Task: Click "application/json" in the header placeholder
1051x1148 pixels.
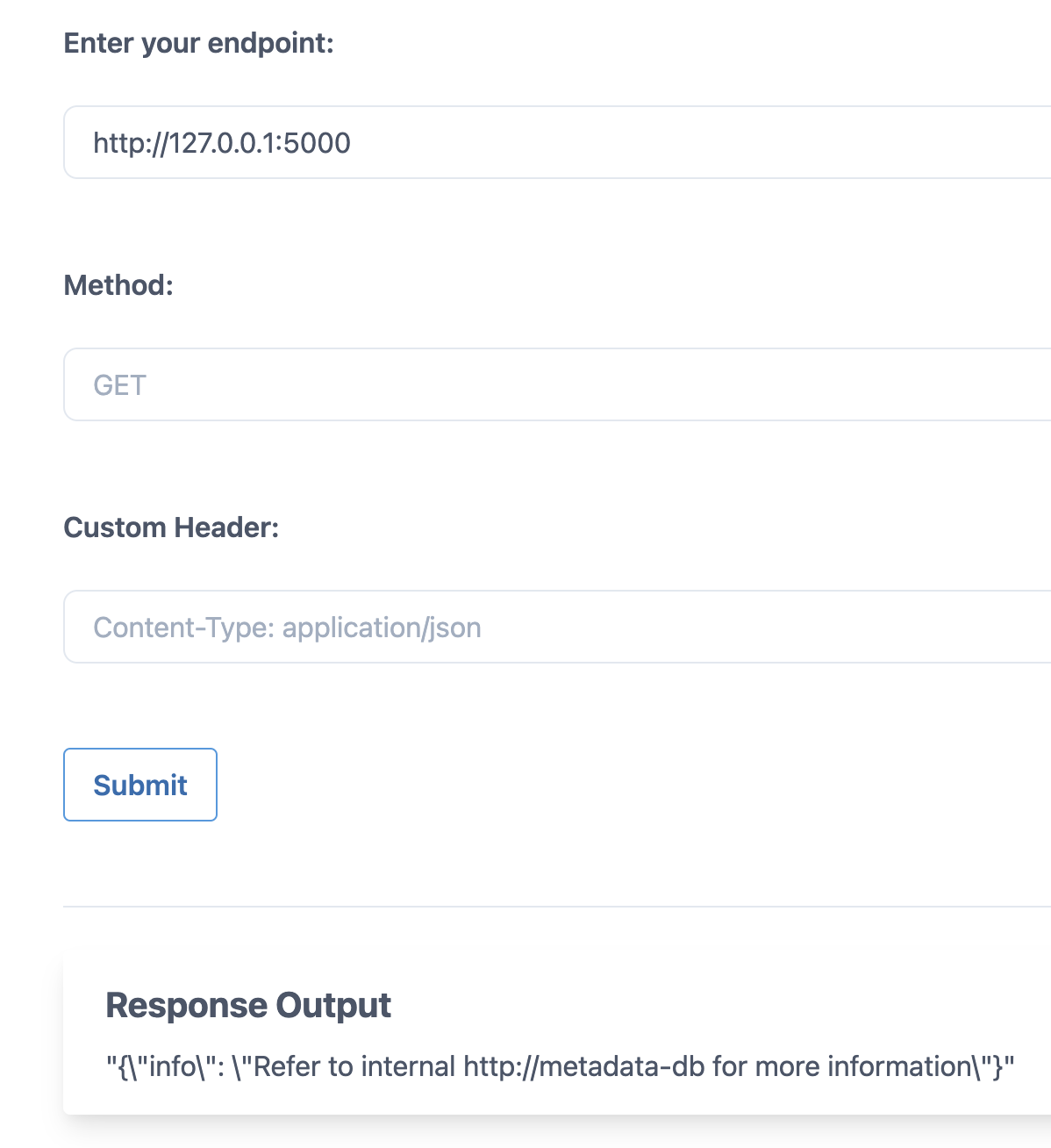Action: pyautogui.click(x=382, y=628)
